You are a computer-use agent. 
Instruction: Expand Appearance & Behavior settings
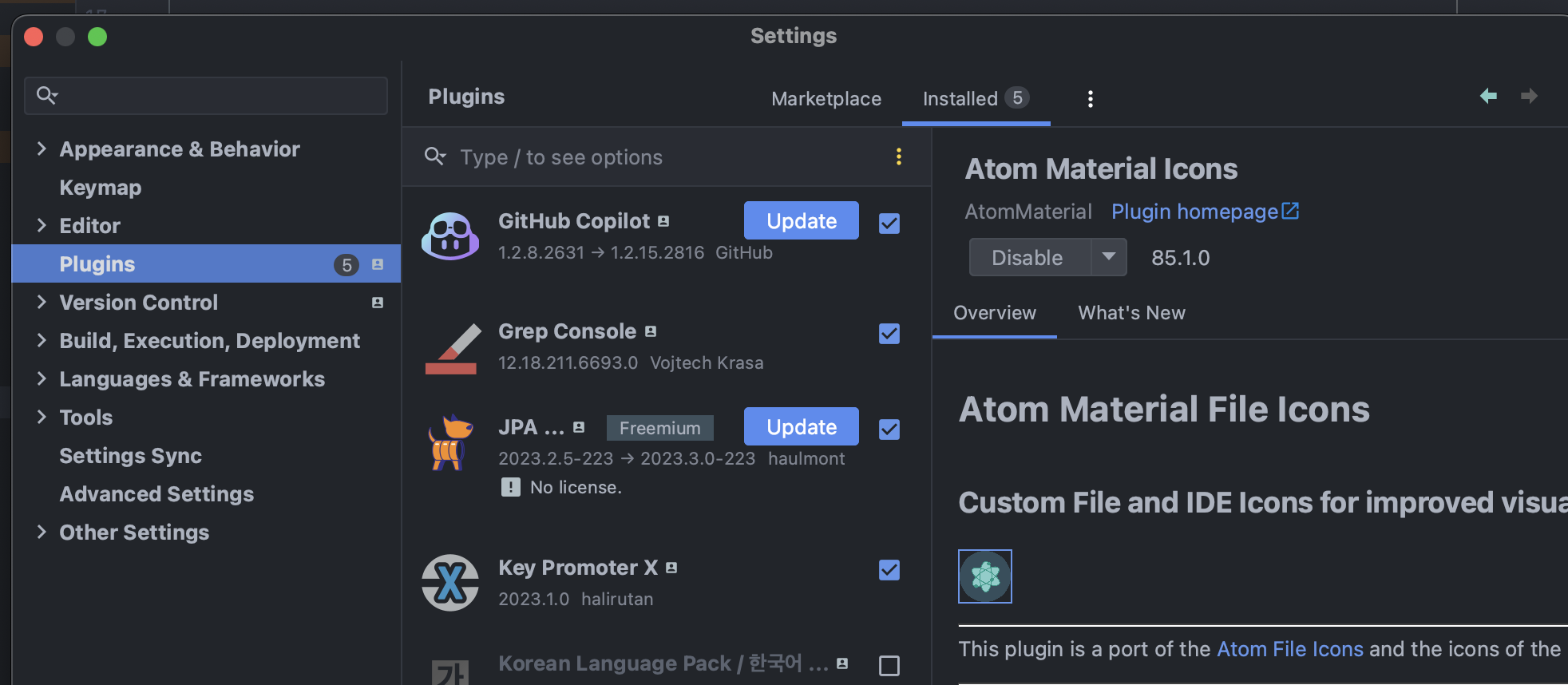42,148
